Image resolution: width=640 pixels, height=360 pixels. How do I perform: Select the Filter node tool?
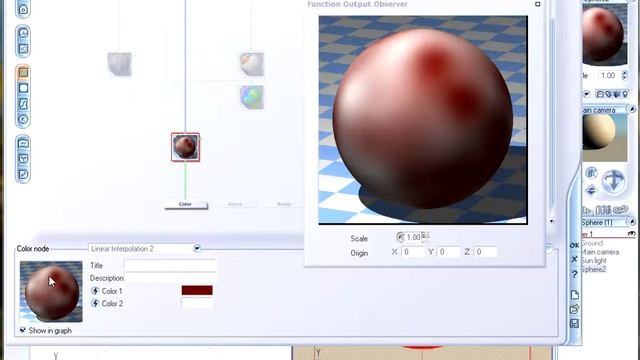(23, 104)
